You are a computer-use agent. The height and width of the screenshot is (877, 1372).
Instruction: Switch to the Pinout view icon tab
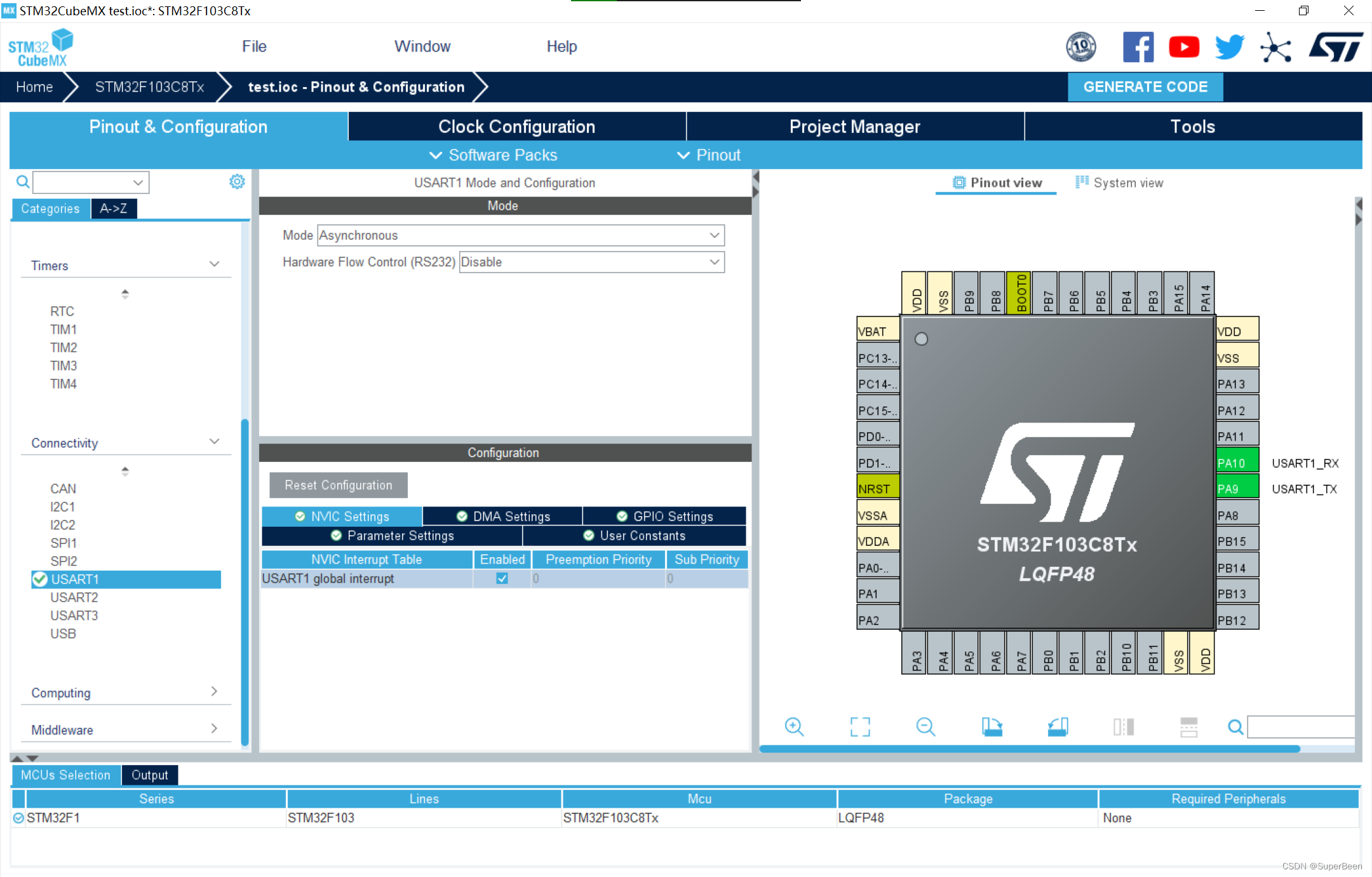coord(996,183)
